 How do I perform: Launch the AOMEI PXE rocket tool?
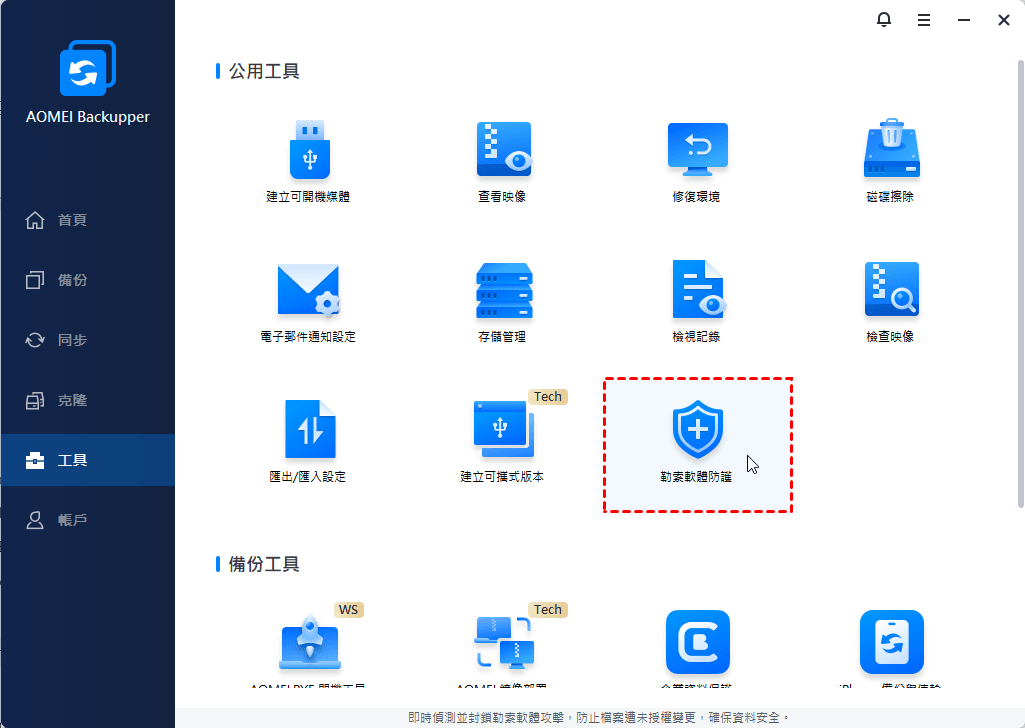click(x=309, y=643)
